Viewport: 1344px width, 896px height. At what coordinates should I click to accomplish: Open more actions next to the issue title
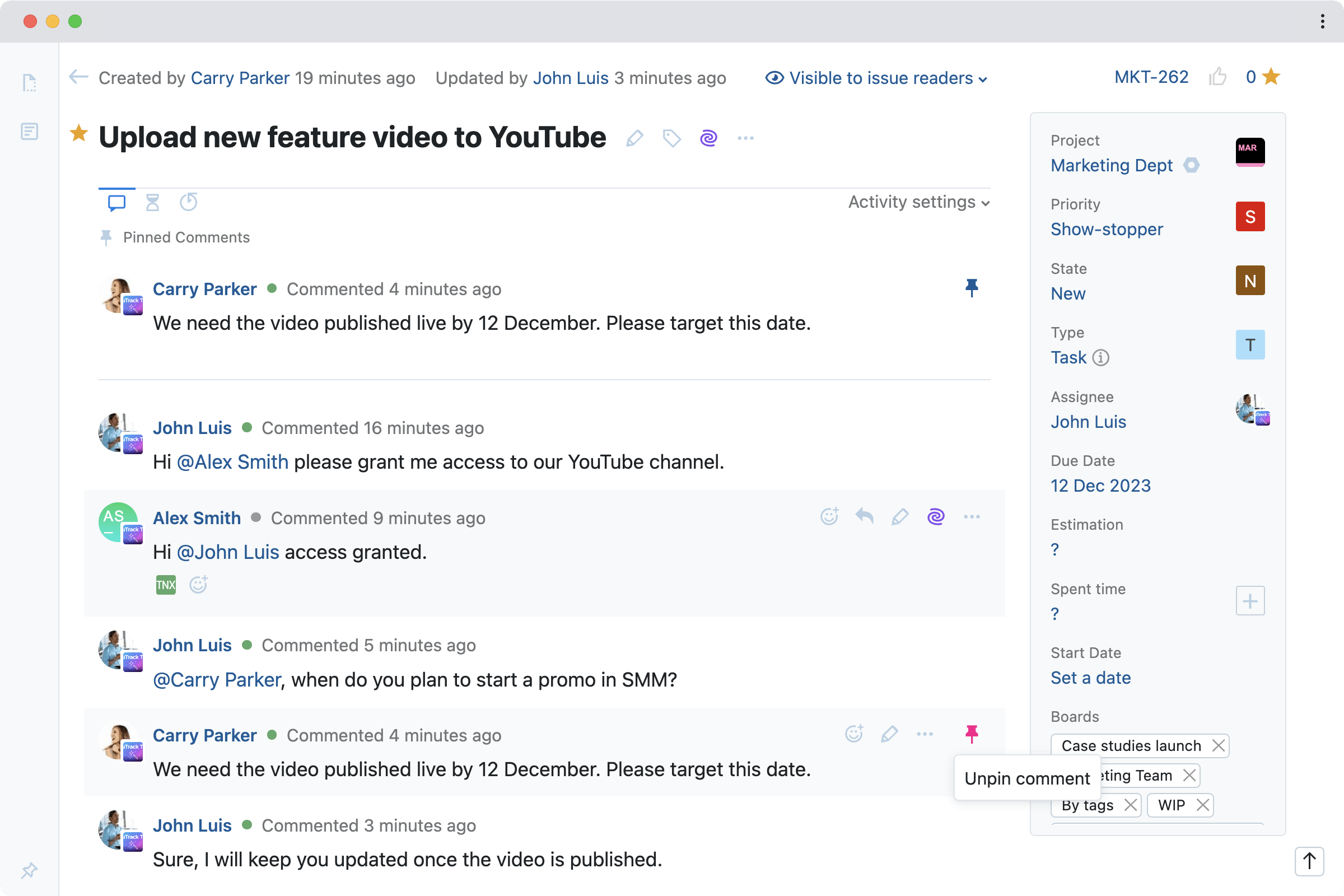[746, 138]
